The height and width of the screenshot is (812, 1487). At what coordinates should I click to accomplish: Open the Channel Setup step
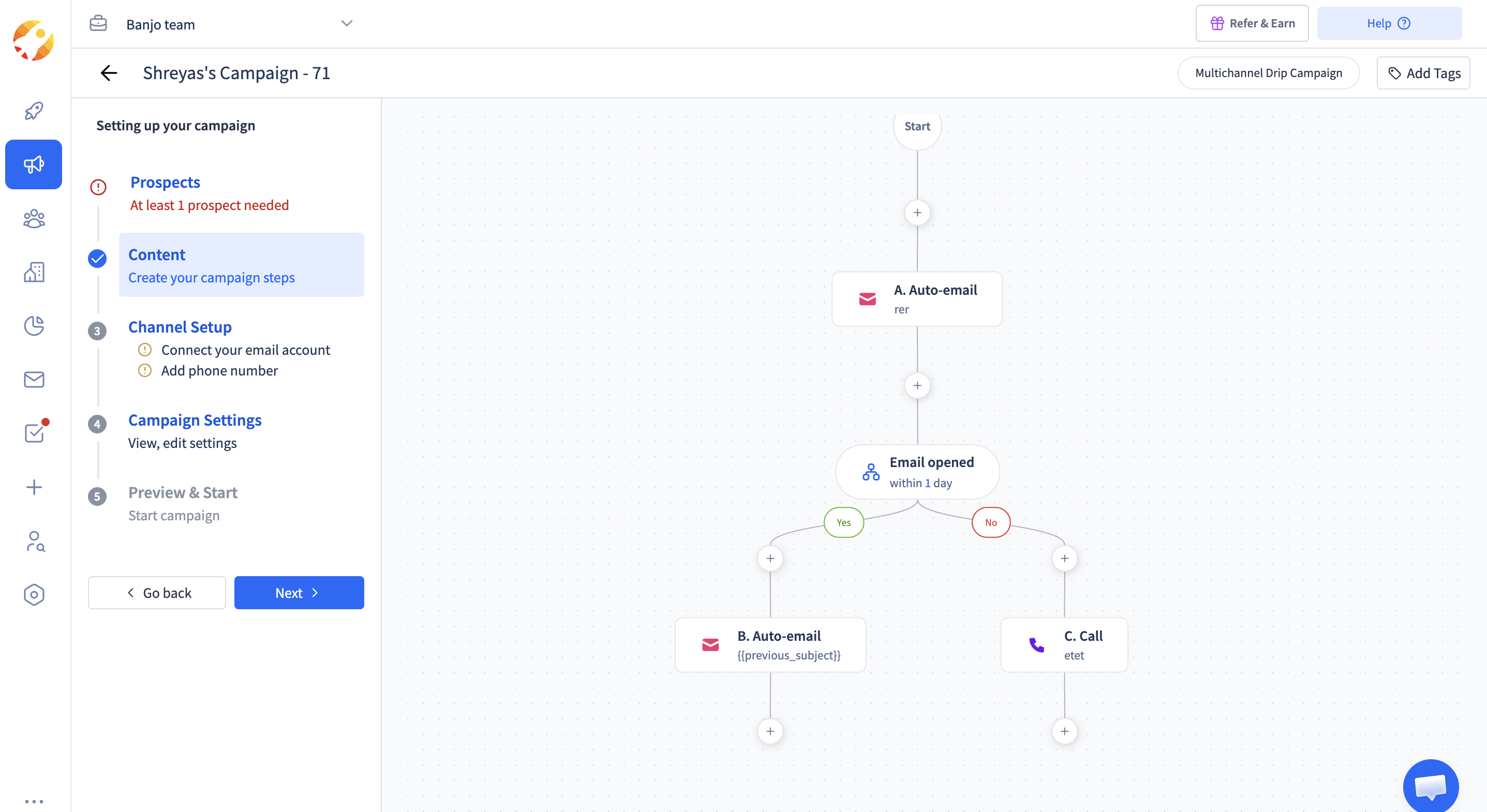180,327
